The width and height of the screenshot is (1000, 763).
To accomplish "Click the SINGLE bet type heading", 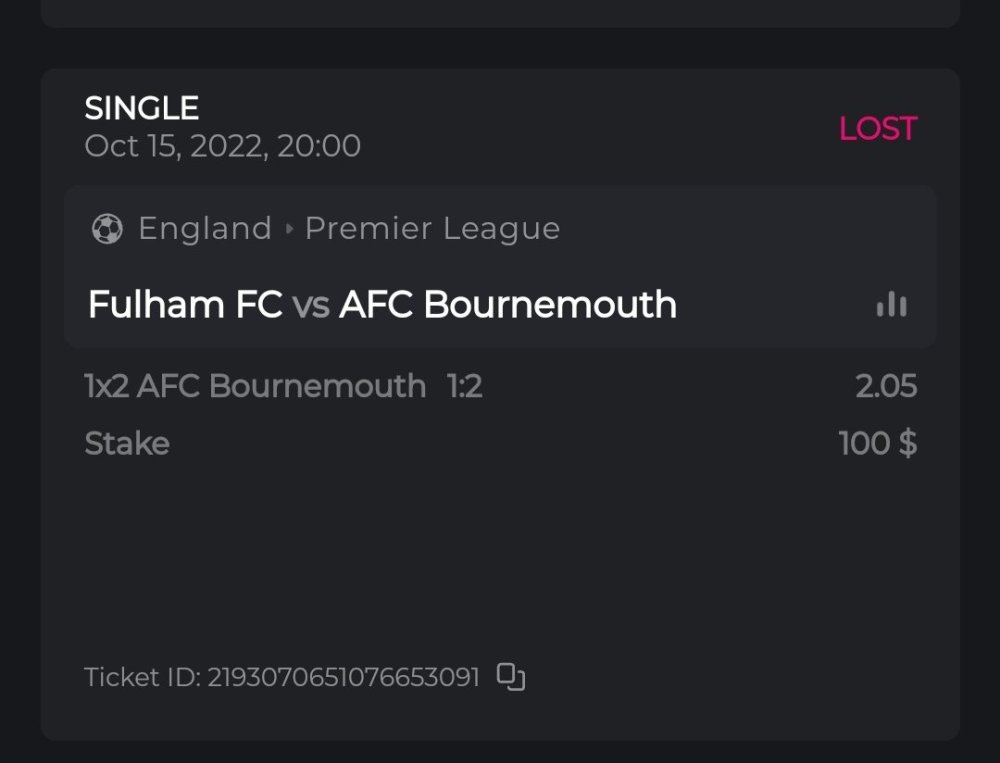I will [142, 108].
